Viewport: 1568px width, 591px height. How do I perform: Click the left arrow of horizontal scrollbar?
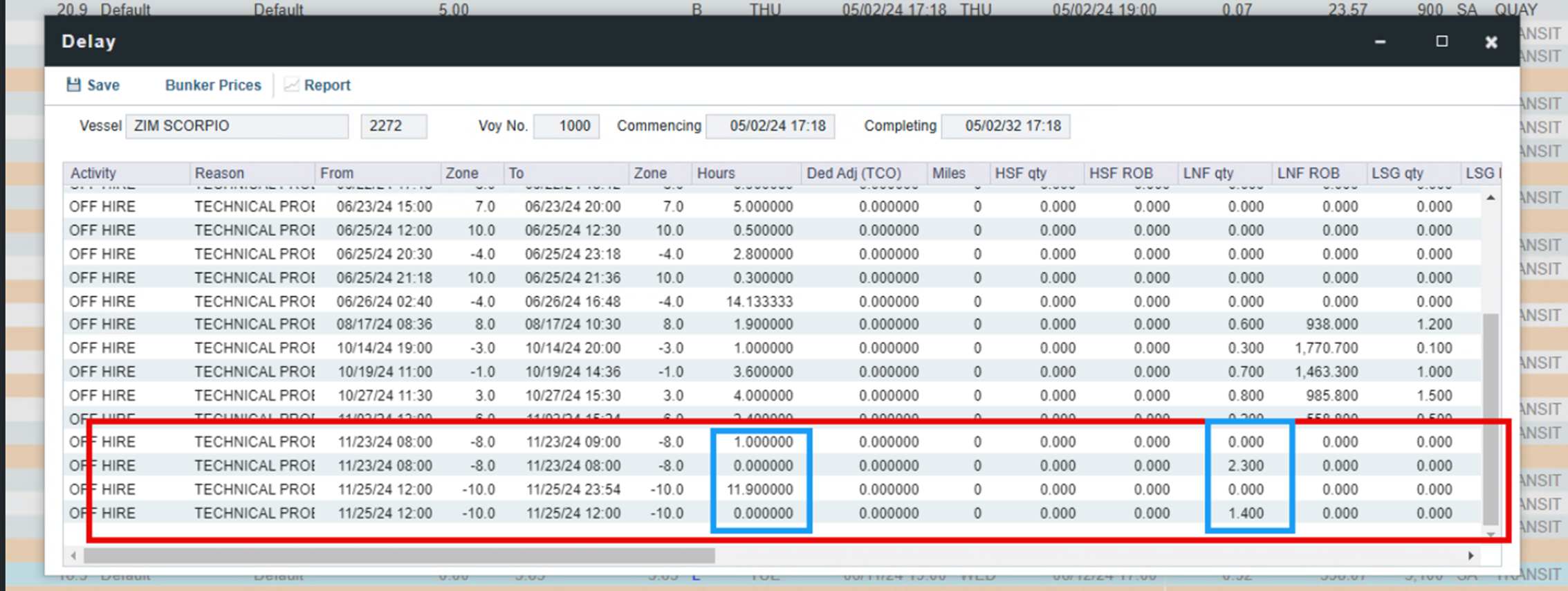[73, 556]
